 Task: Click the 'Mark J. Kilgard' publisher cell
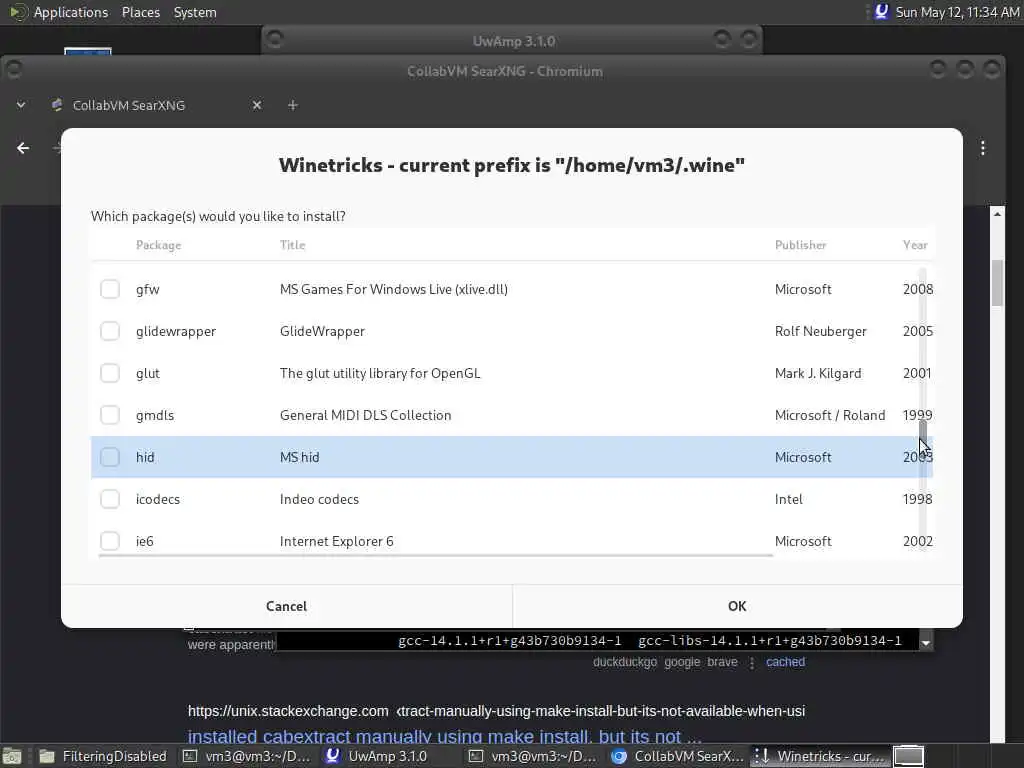[x=818, y=373]
